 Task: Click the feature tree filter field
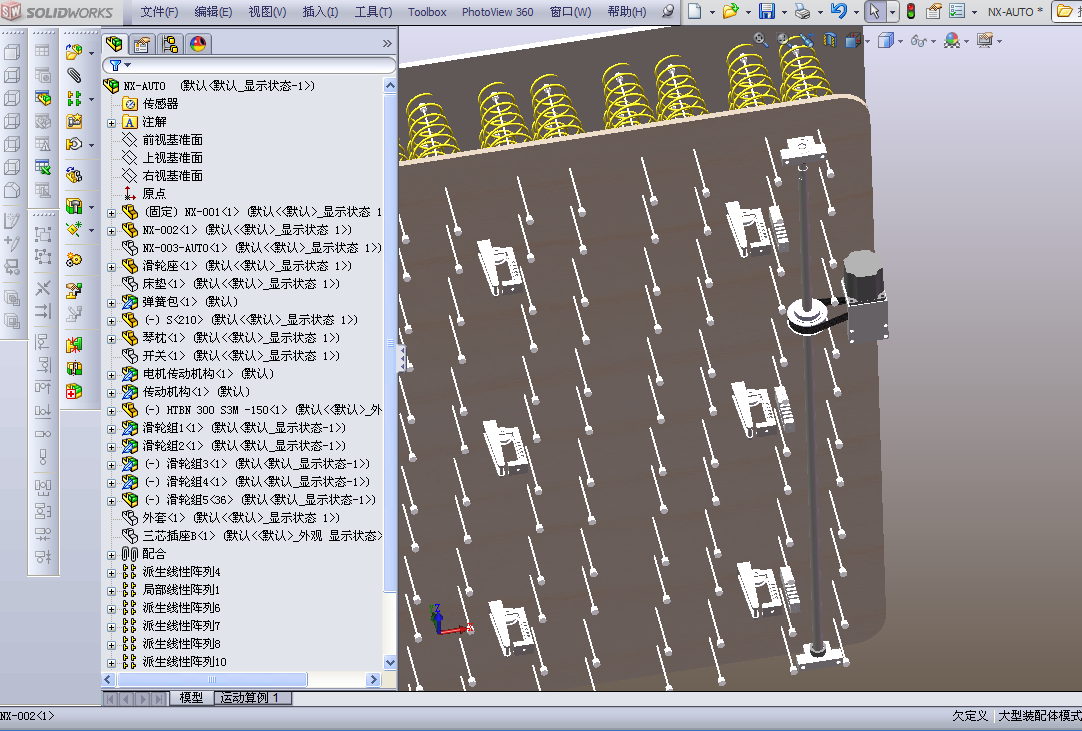249,65
